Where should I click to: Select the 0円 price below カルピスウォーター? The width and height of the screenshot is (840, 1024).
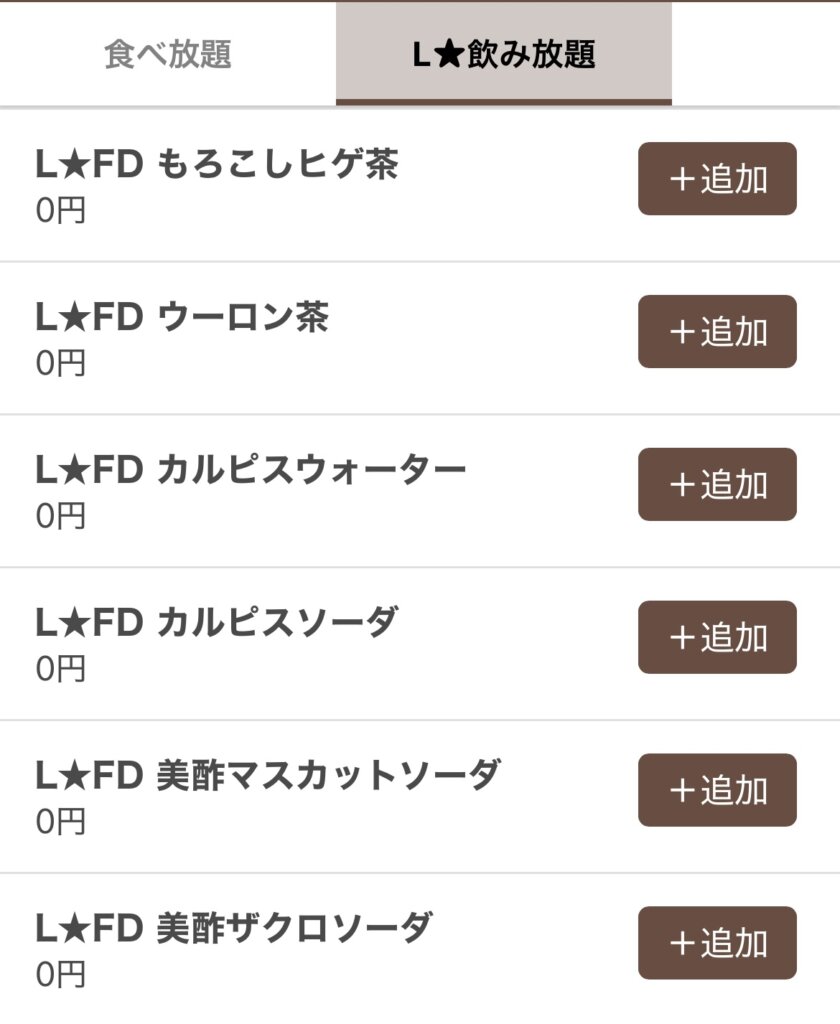click(61, 516)
